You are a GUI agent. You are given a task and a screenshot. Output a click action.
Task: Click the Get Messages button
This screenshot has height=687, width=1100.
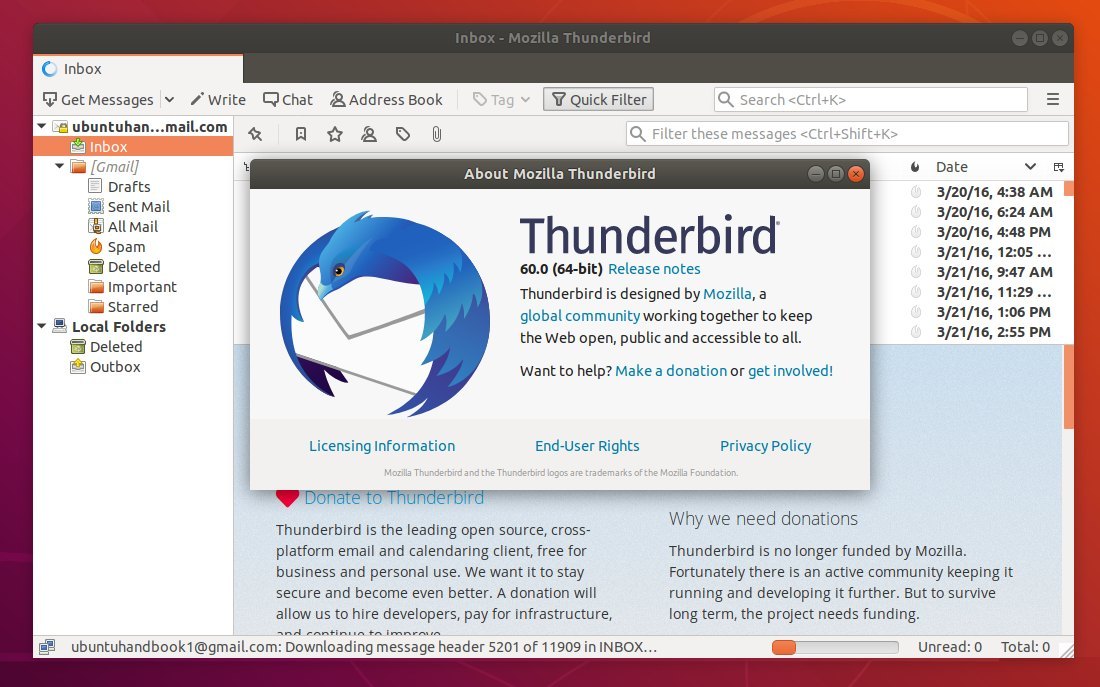(x=98, y=100)
